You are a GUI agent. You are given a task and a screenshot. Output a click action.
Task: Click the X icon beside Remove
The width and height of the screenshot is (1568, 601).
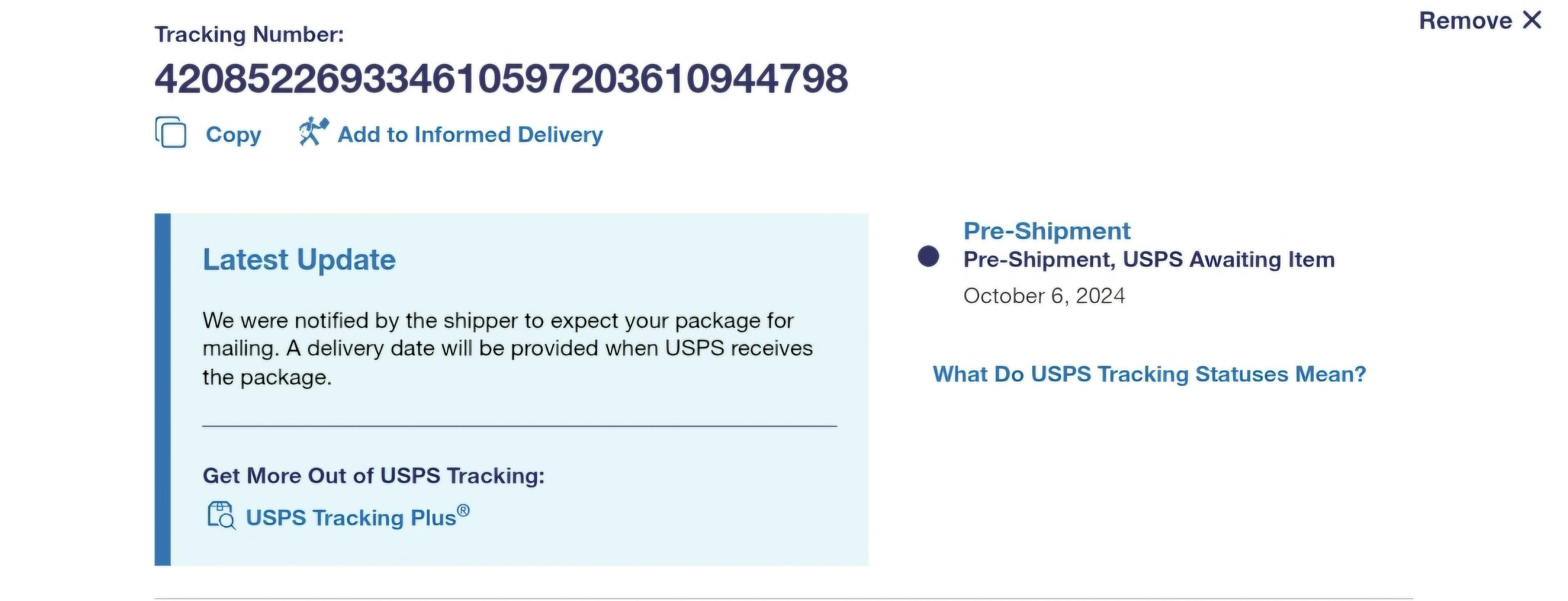point(1533,20)
